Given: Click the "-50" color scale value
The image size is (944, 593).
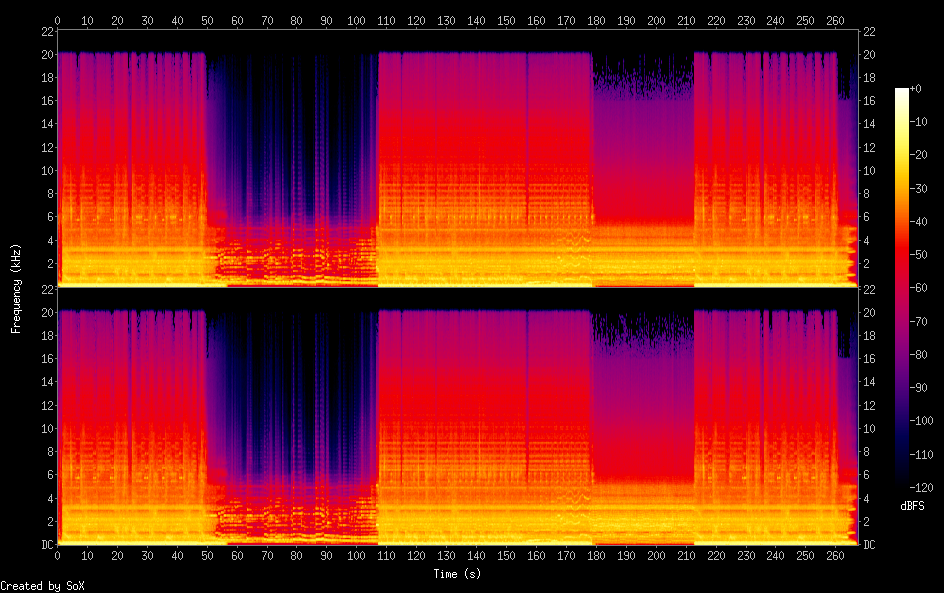Looking at the screenshot, I should 919,255.
